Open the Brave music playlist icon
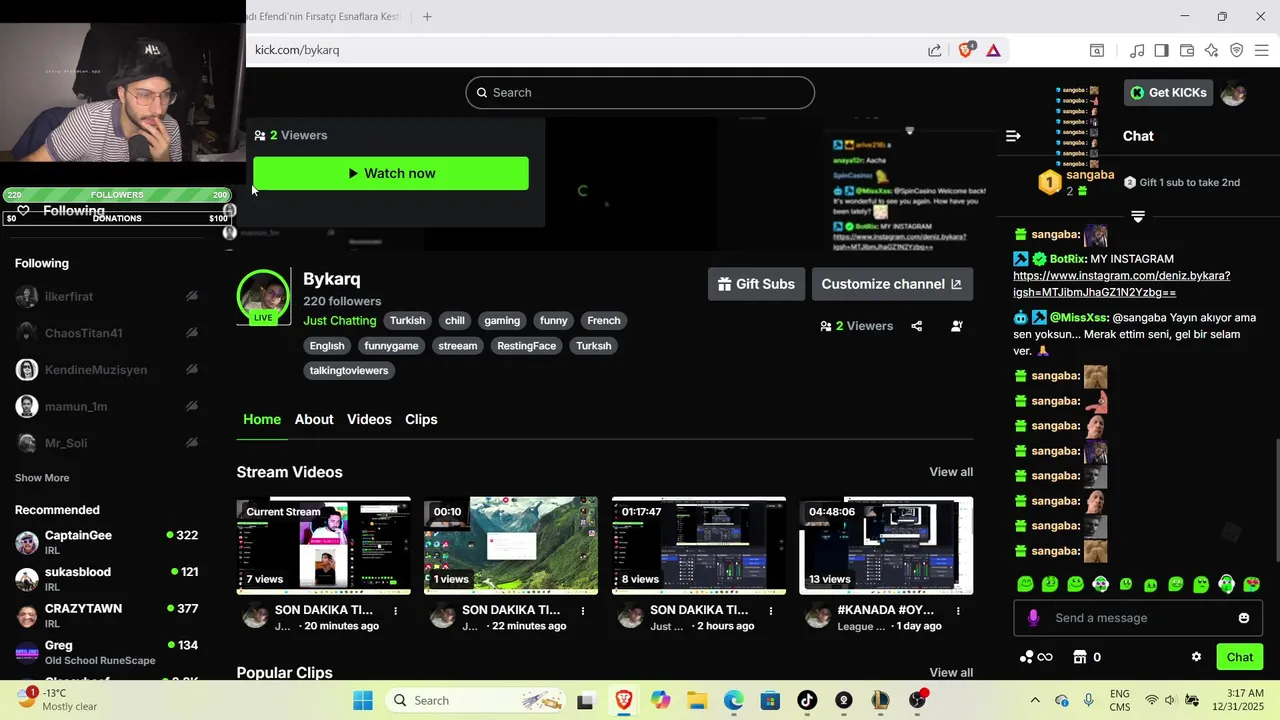1280x720 pixels. coord(1137,50)
